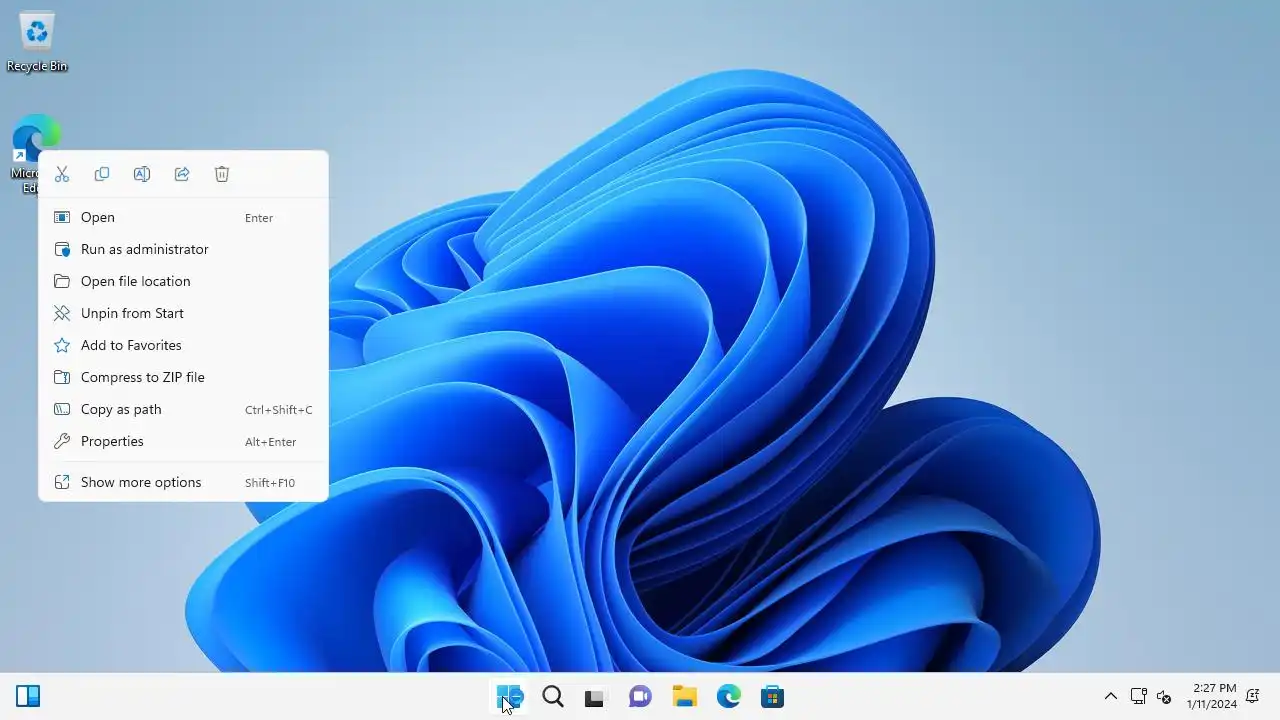Choose Copy as path
The image size is (1280, 720).
click(x=183, y=409)
